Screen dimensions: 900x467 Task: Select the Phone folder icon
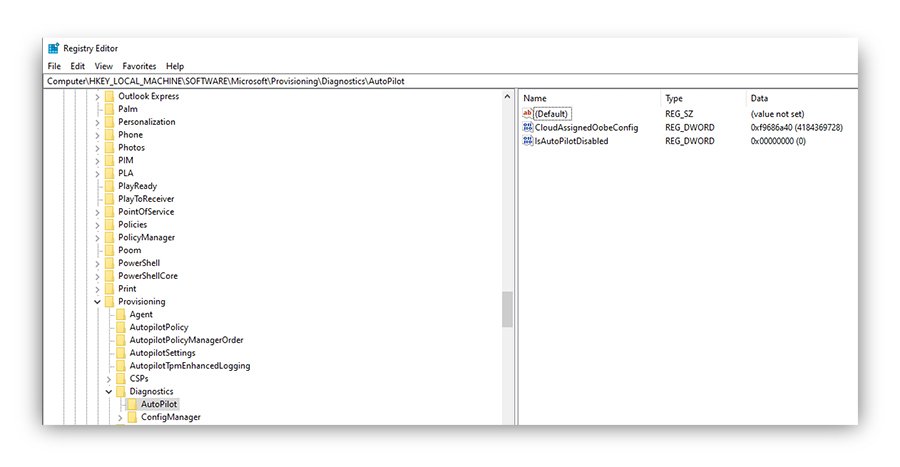tap(109, 135)
